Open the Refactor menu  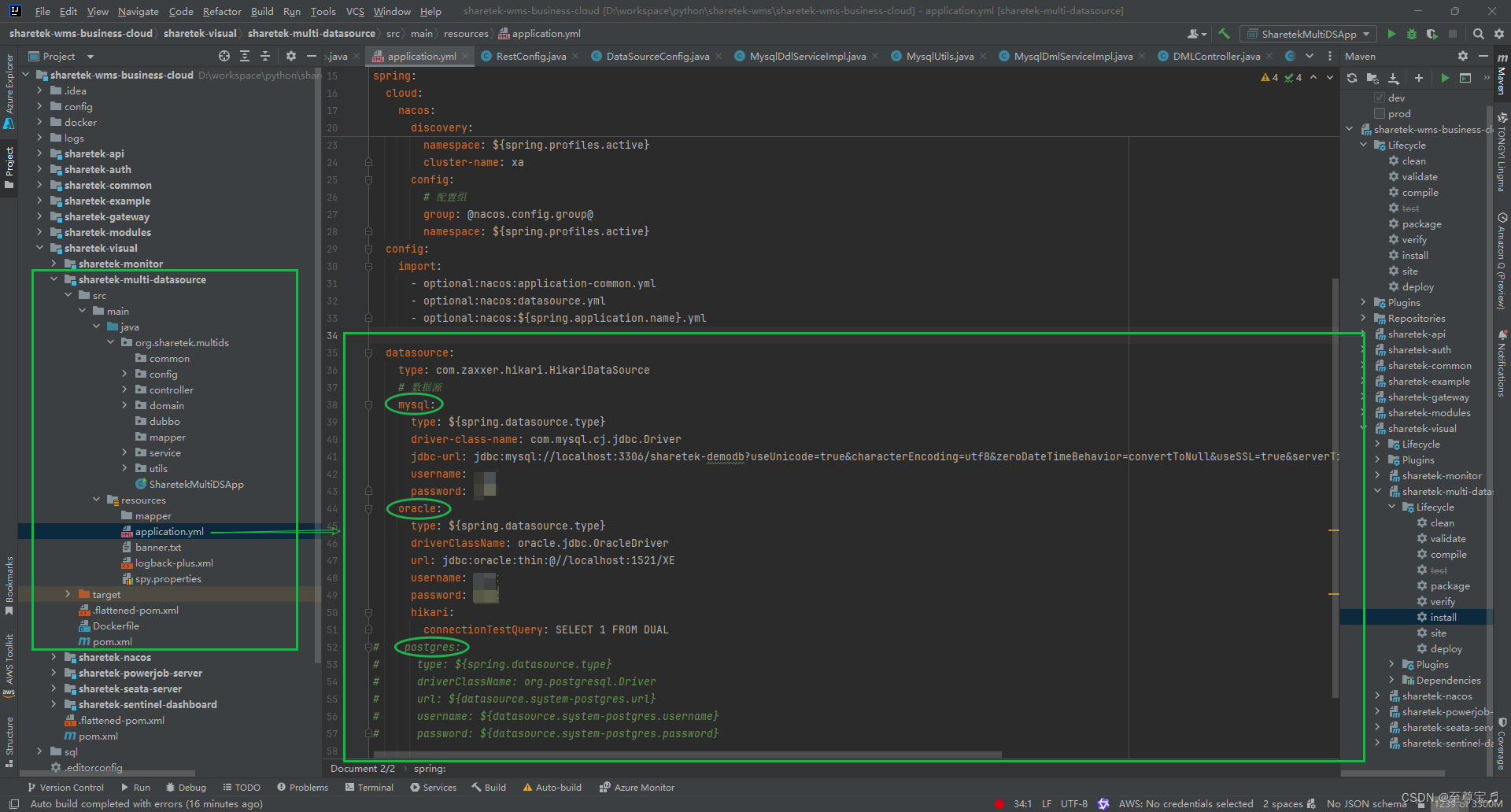coord(222,11)
